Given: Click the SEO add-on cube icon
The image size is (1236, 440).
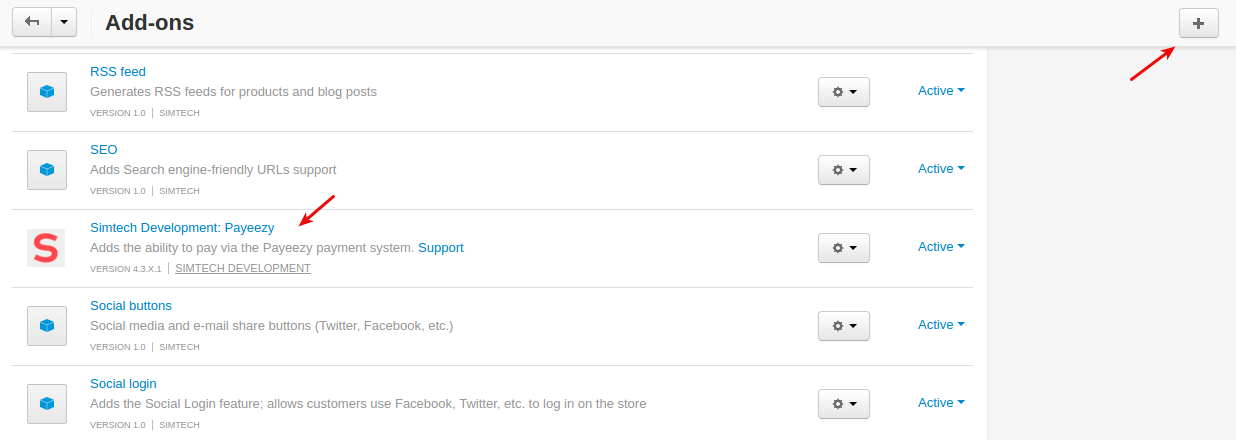Looking at the screenshot, I should pos(46,169).
